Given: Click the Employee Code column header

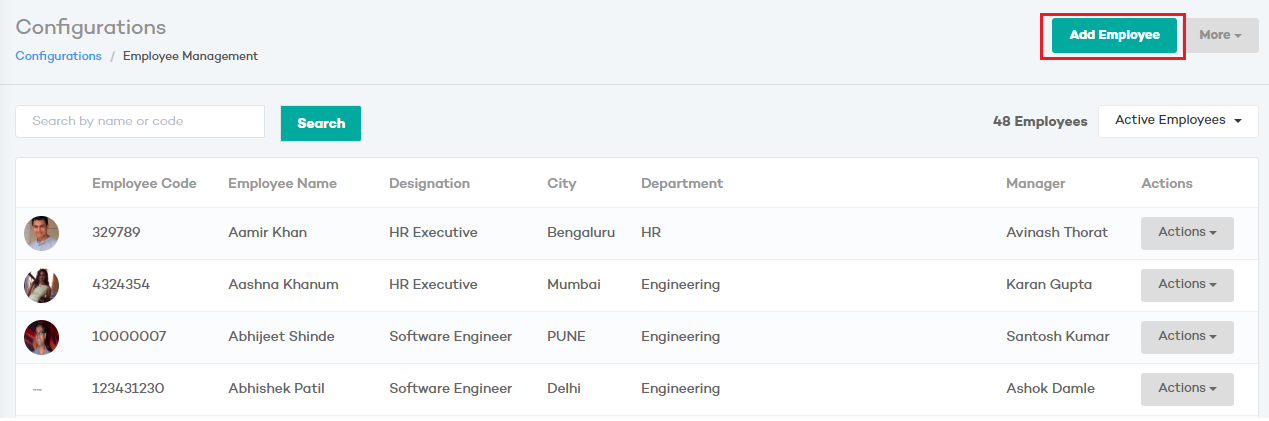Looking at the screenshot, I should pos(144,183).
